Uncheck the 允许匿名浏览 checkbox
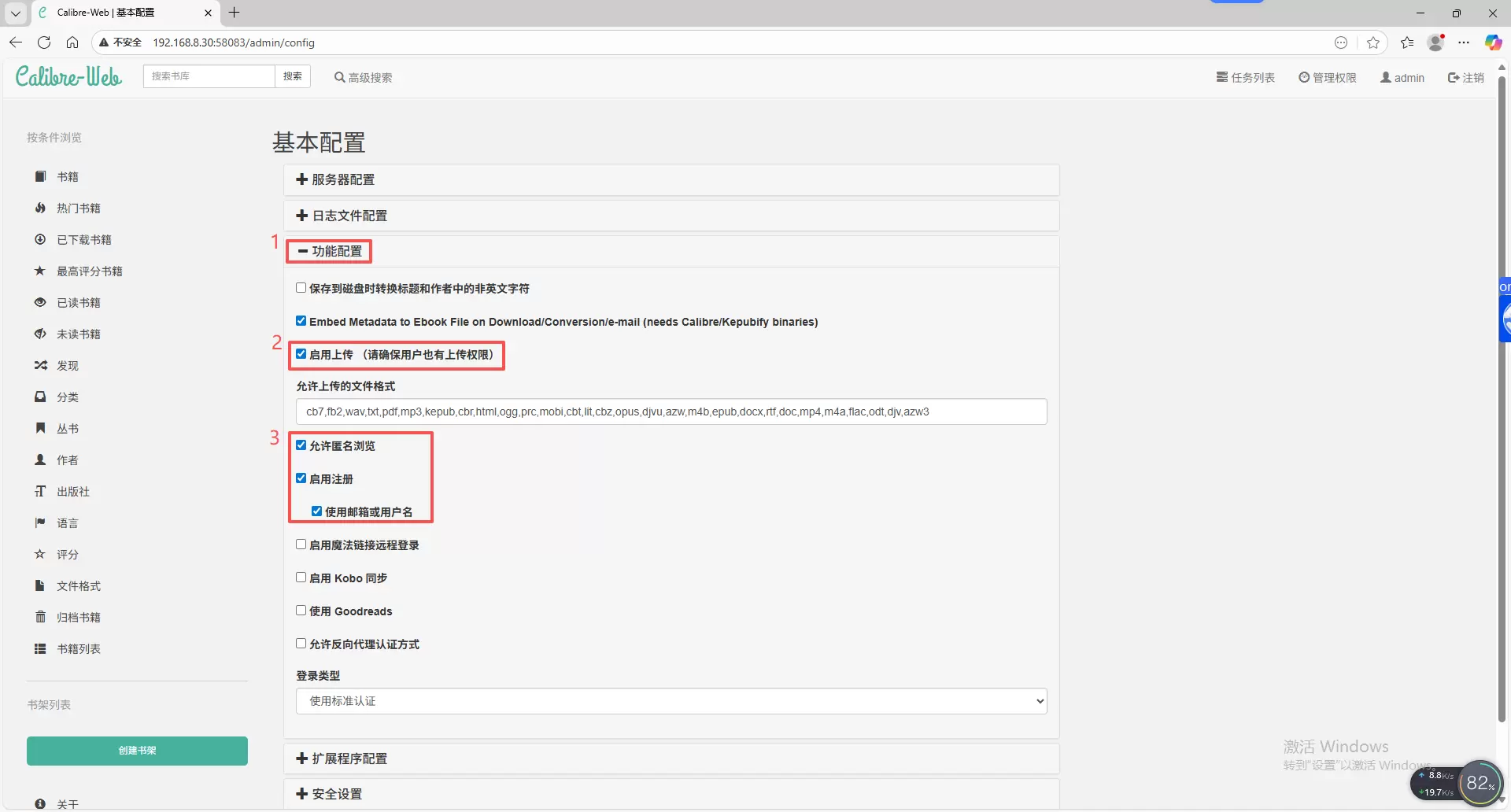The width and height of the screenshot is (1511, 812). [301, 445]
